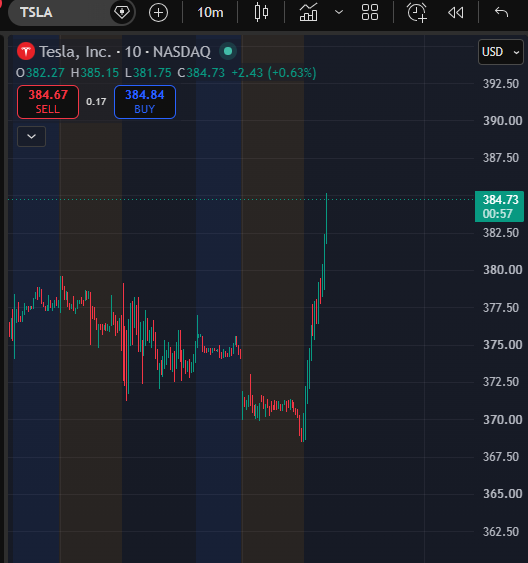Change the candlestick chart style
This screenshot has width=528, height=563.
point(261,13)
